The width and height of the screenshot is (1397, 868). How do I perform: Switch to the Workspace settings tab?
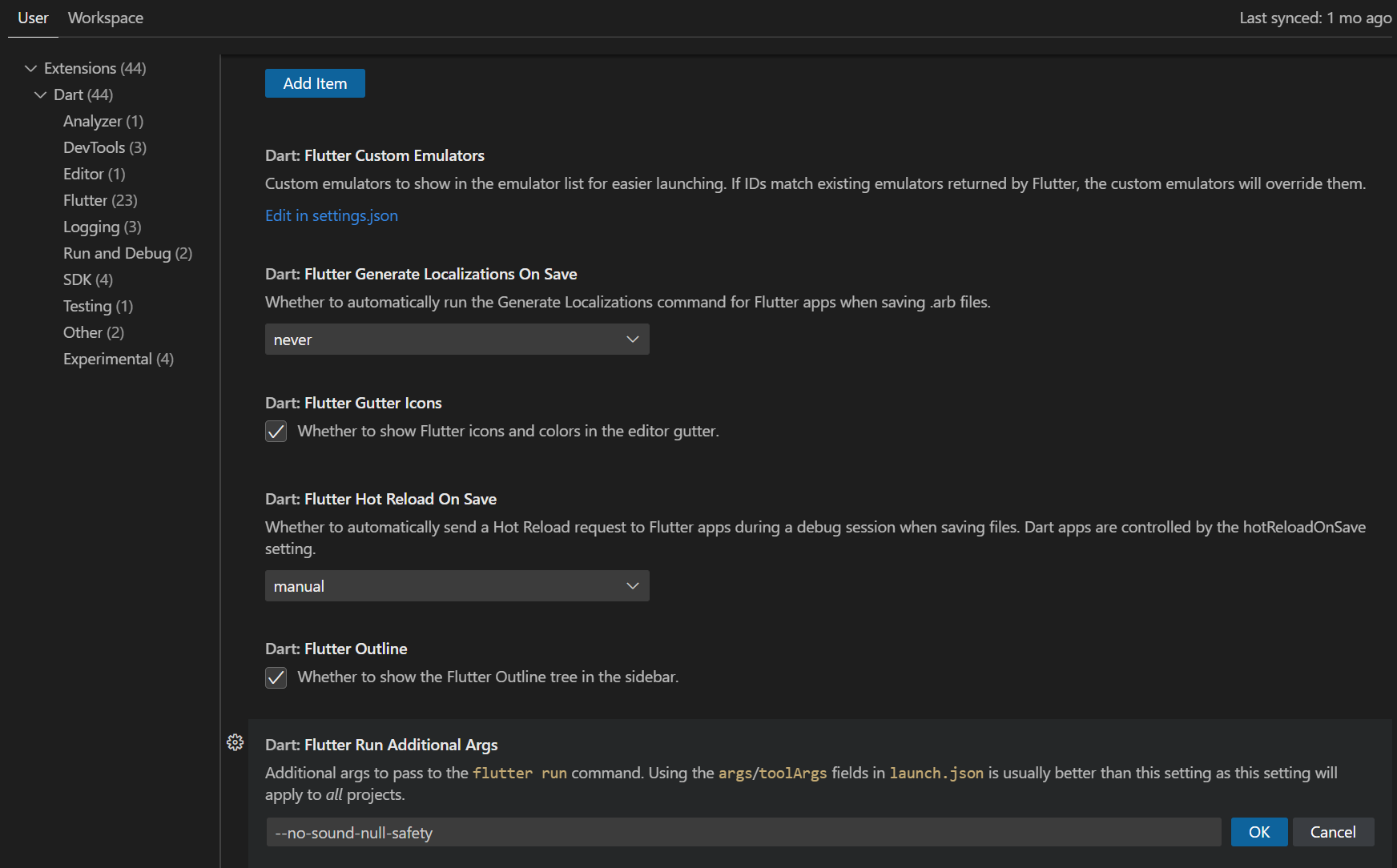[x=106, y=18]
